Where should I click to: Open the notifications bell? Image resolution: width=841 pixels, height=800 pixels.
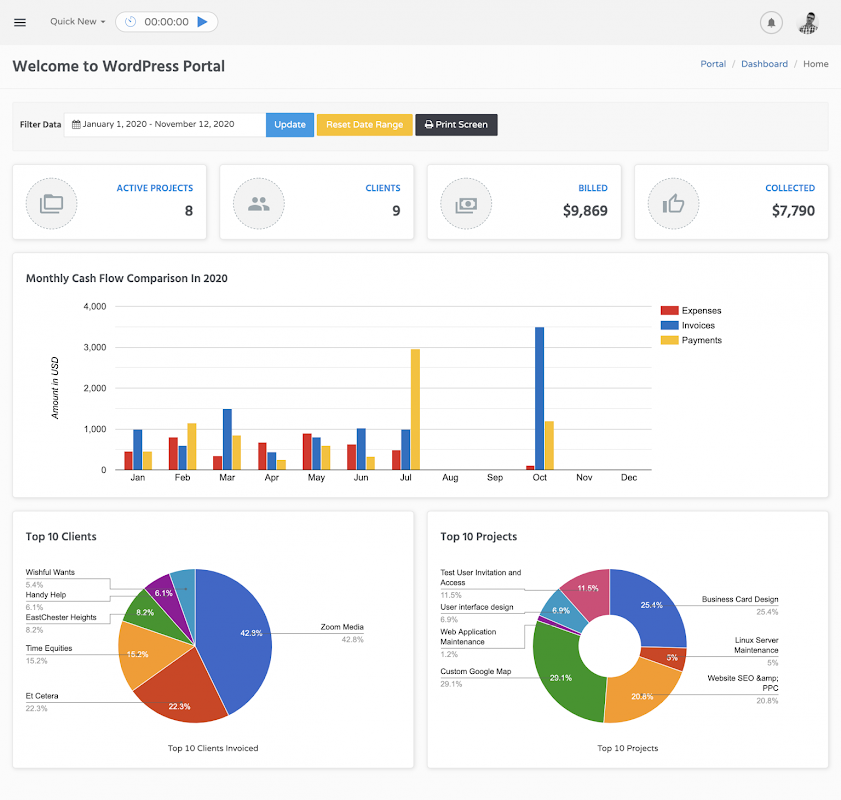(771, 23)
